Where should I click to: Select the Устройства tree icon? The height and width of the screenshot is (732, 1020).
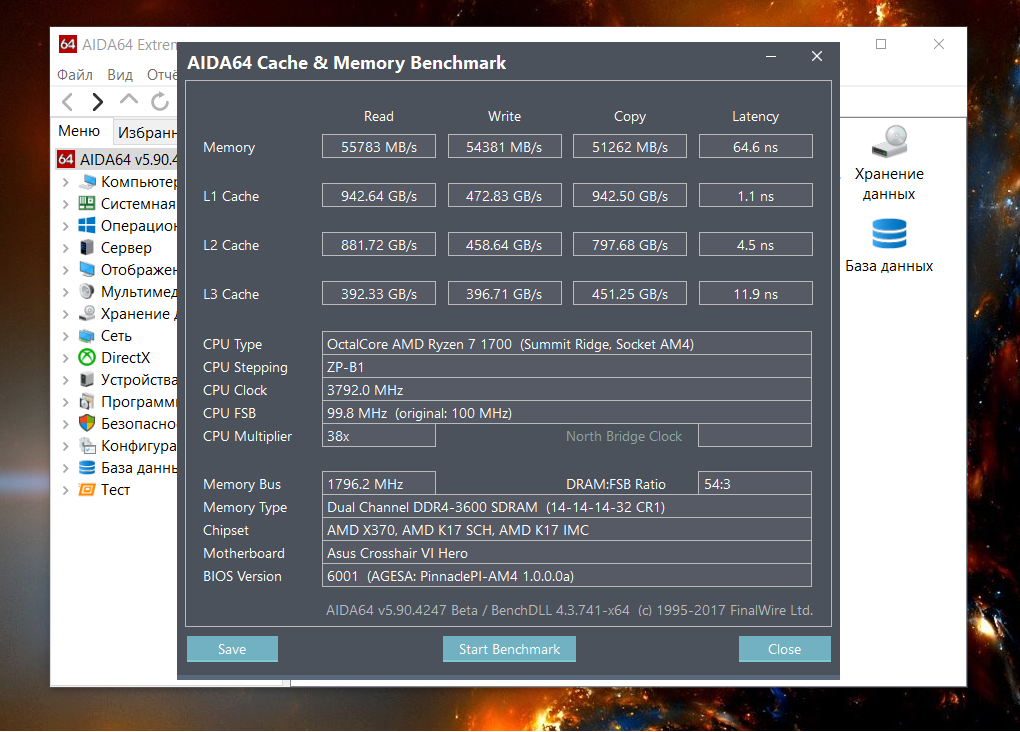tap(87, 379)
